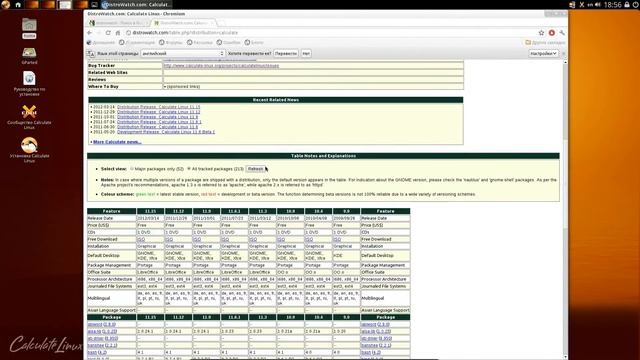
Task: Bookmark this page with the star
Action: 541,33
